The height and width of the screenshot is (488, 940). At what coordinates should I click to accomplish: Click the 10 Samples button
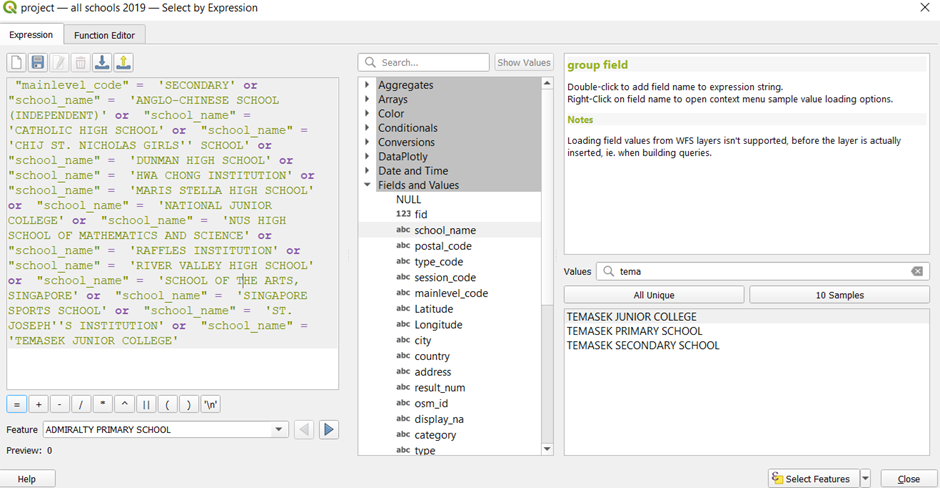click(839, 295)
